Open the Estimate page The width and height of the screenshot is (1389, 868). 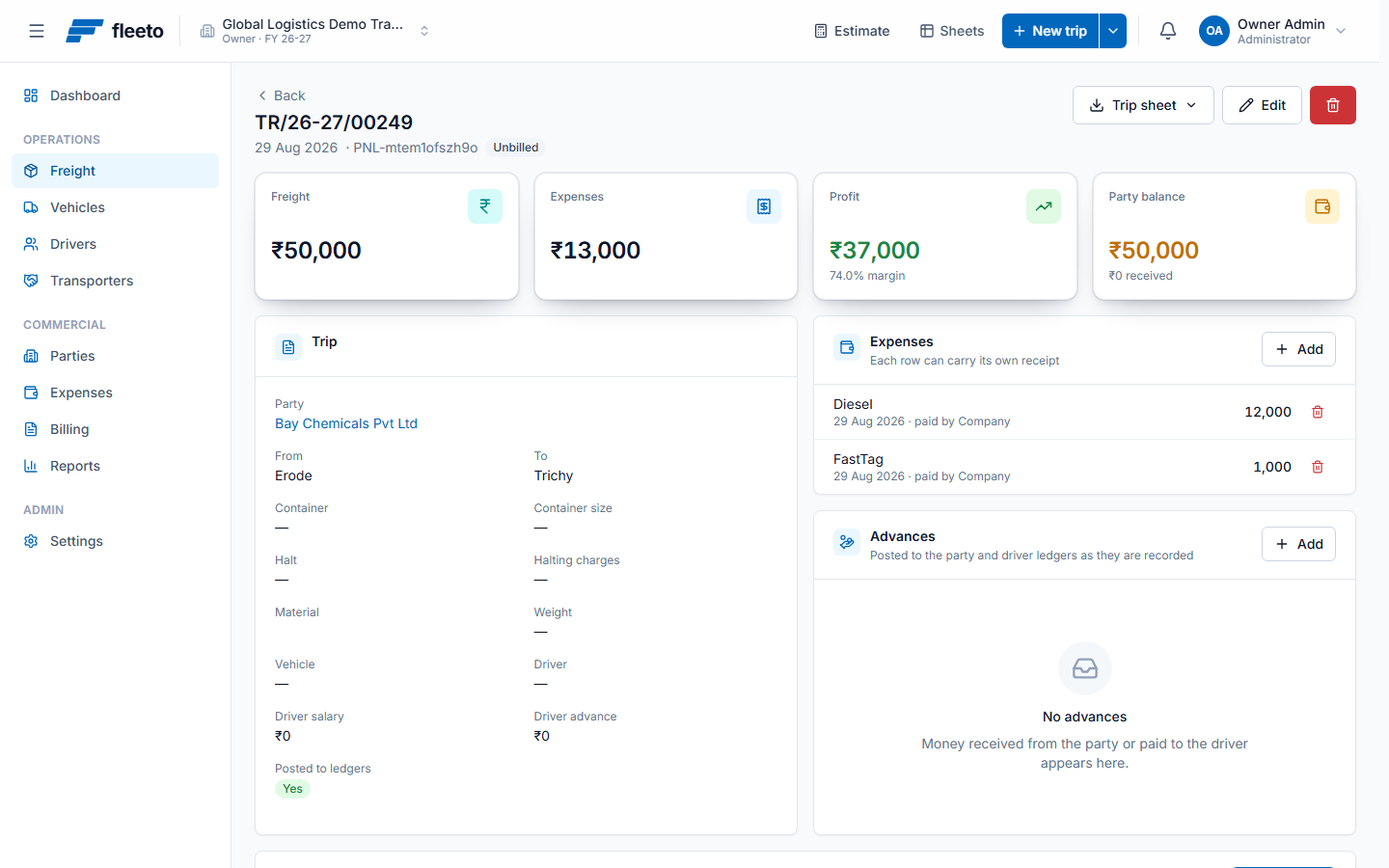click(x=852, y=31)
